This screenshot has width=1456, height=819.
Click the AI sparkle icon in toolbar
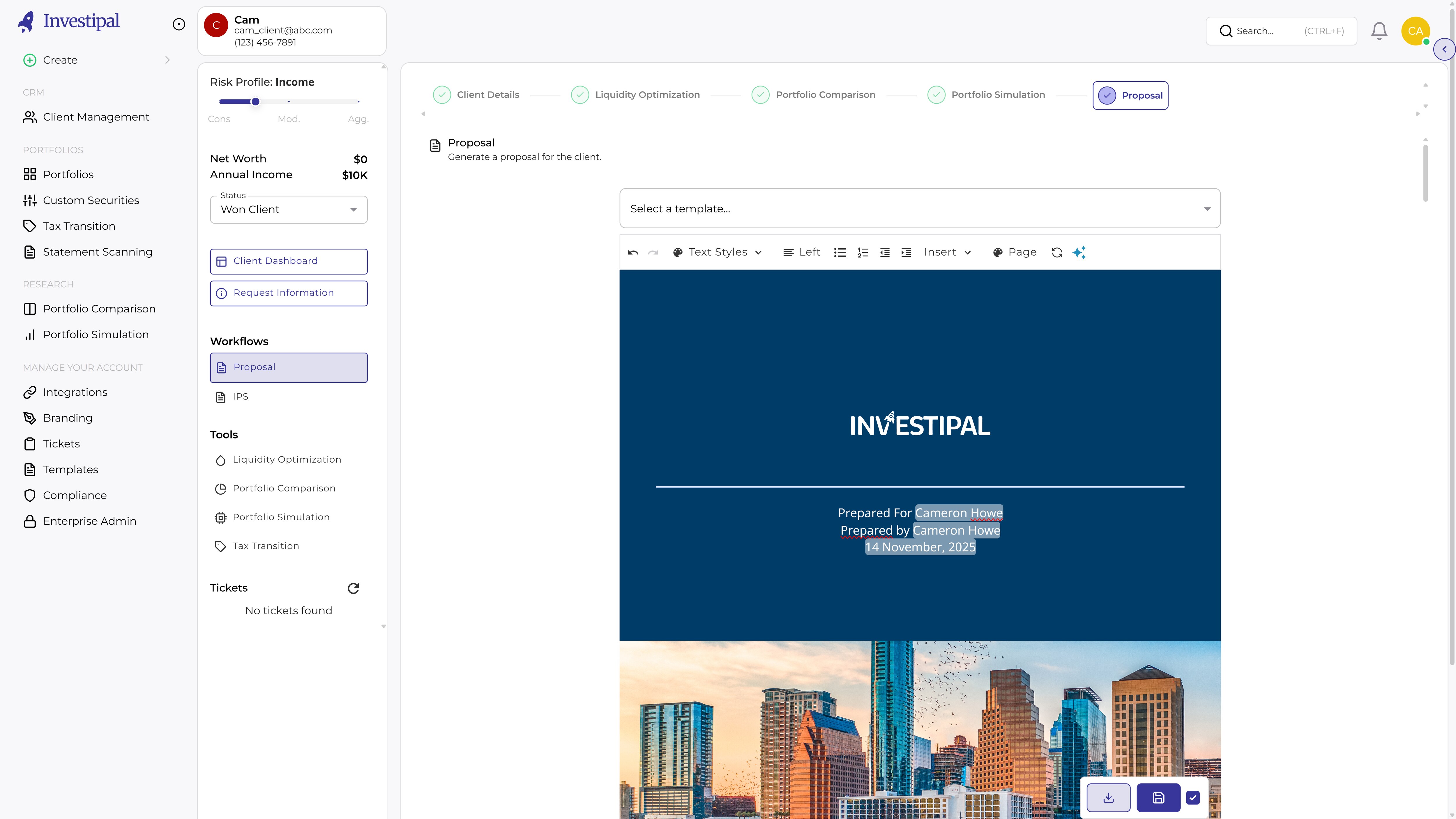tap(1079, 253)
